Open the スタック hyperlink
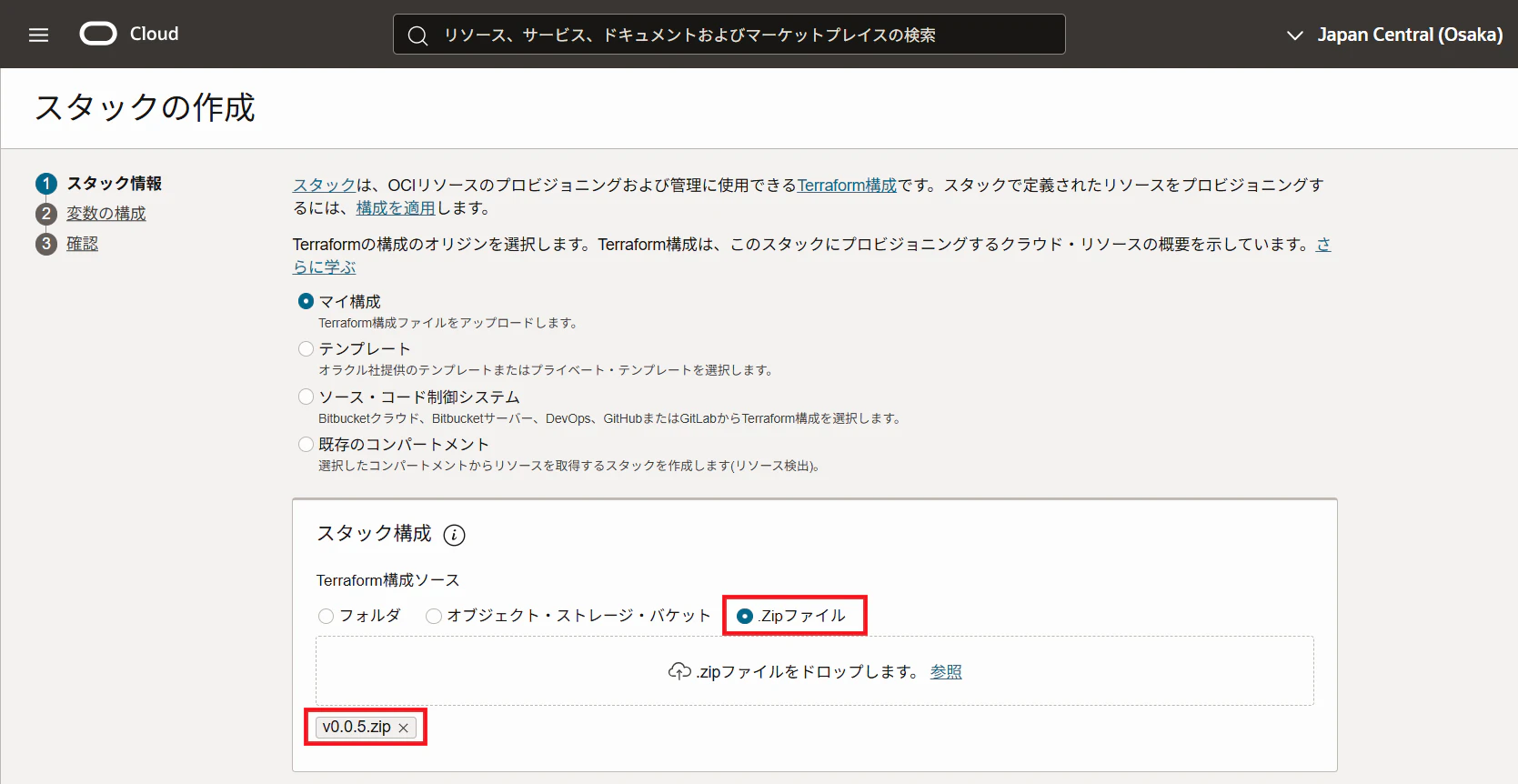 324,185
